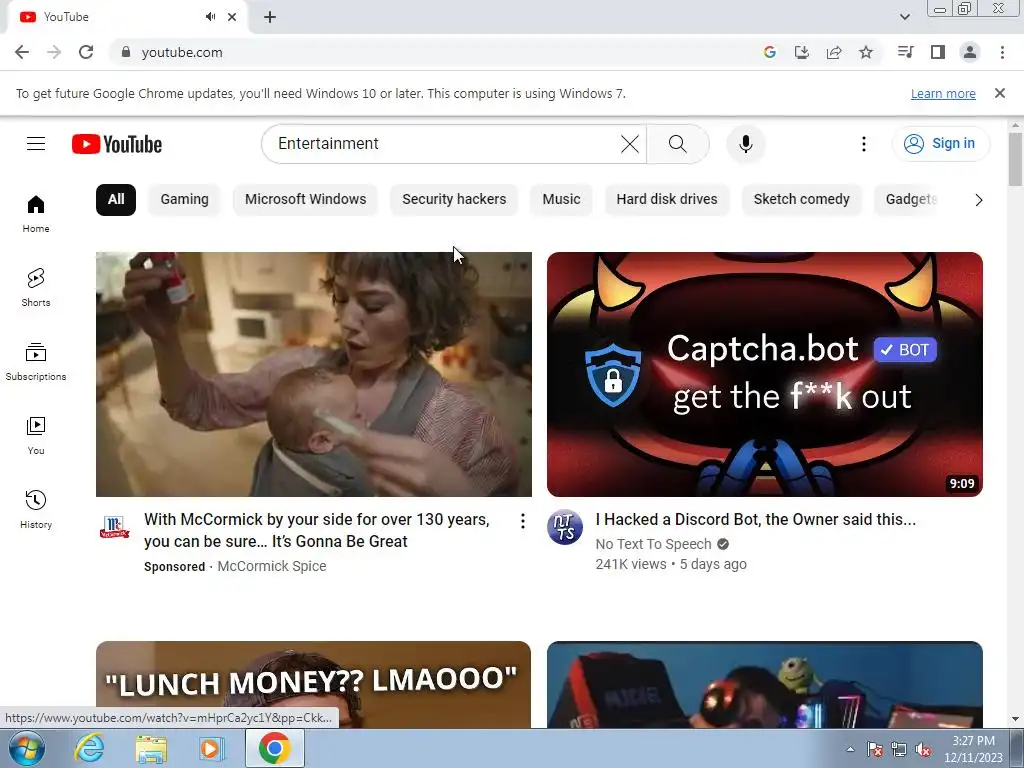Start voice search with microphone icon
The image size is (1024, 768).
746,144
